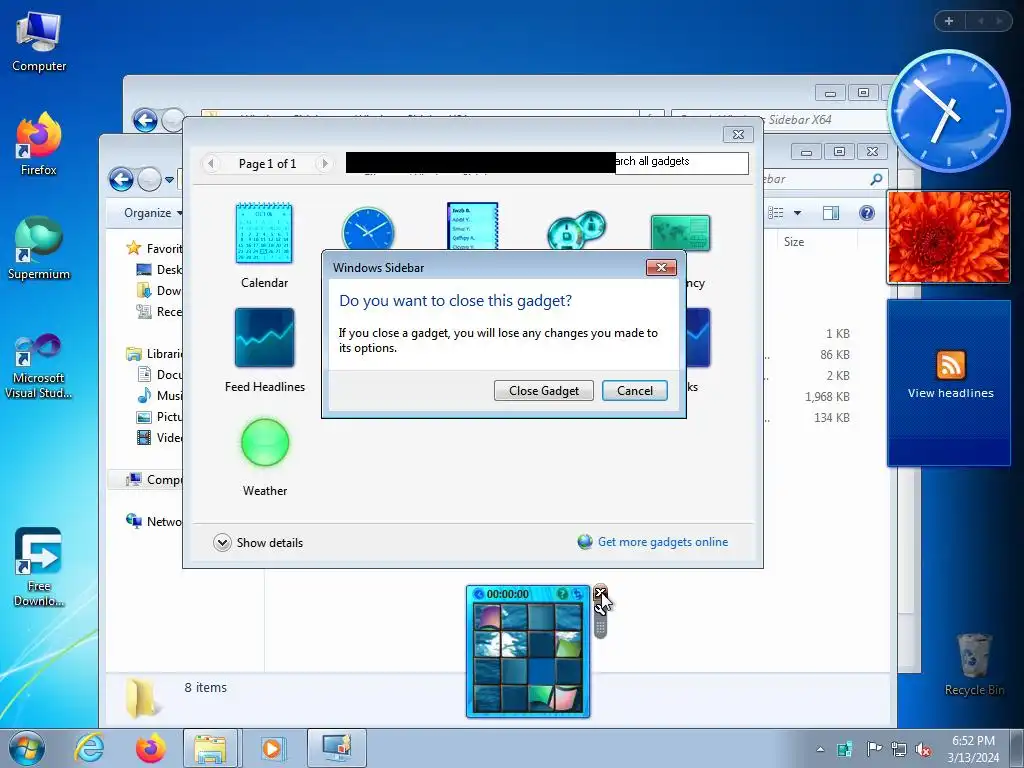Click the flower Slide Show gadget

948,237
